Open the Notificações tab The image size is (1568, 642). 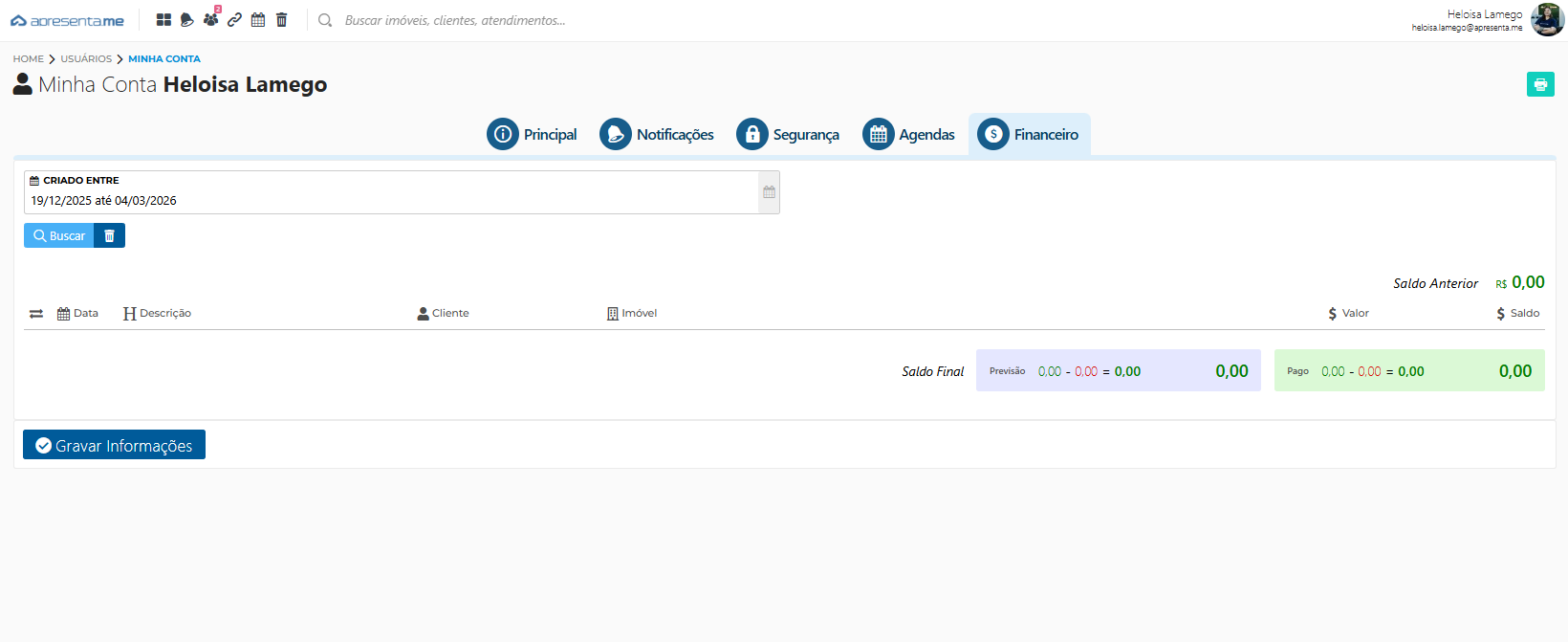coord(657,135)
